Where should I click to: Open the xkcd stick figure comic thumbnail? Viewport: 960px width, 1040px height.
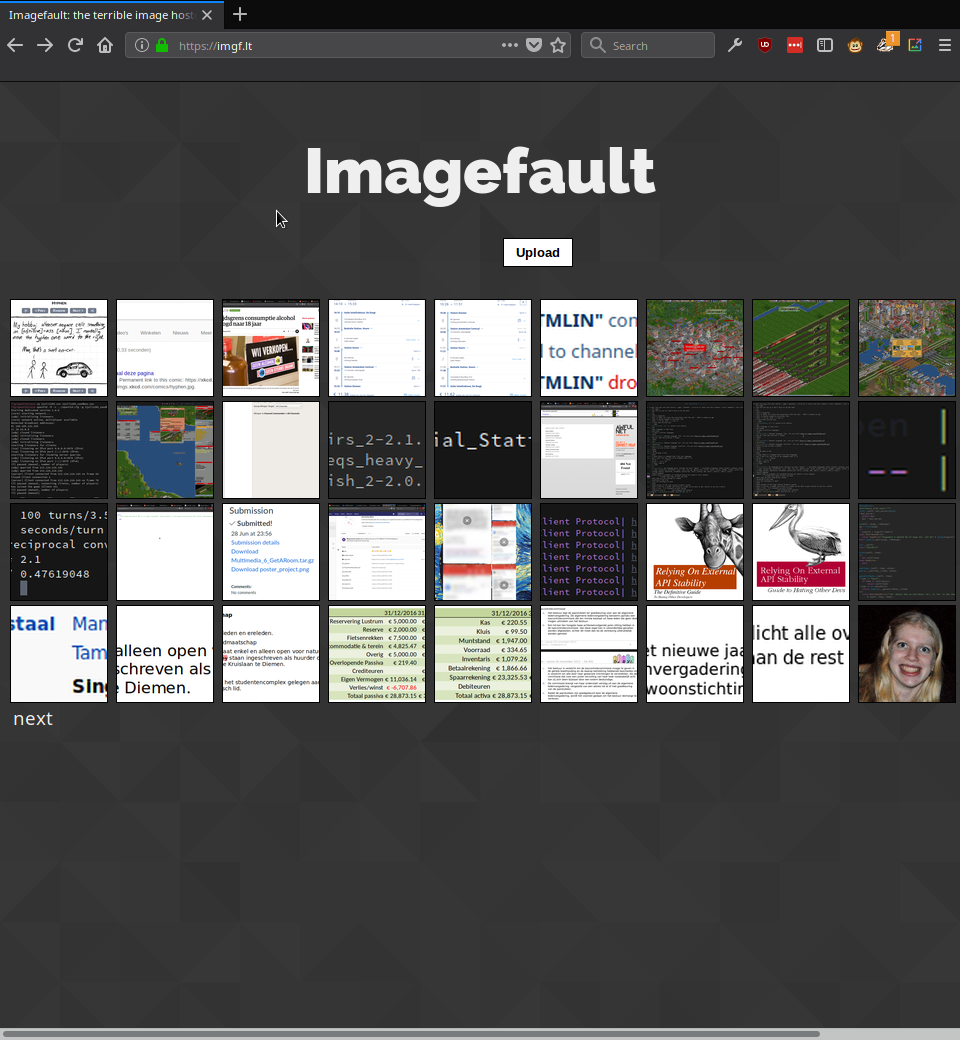point(59,348)
